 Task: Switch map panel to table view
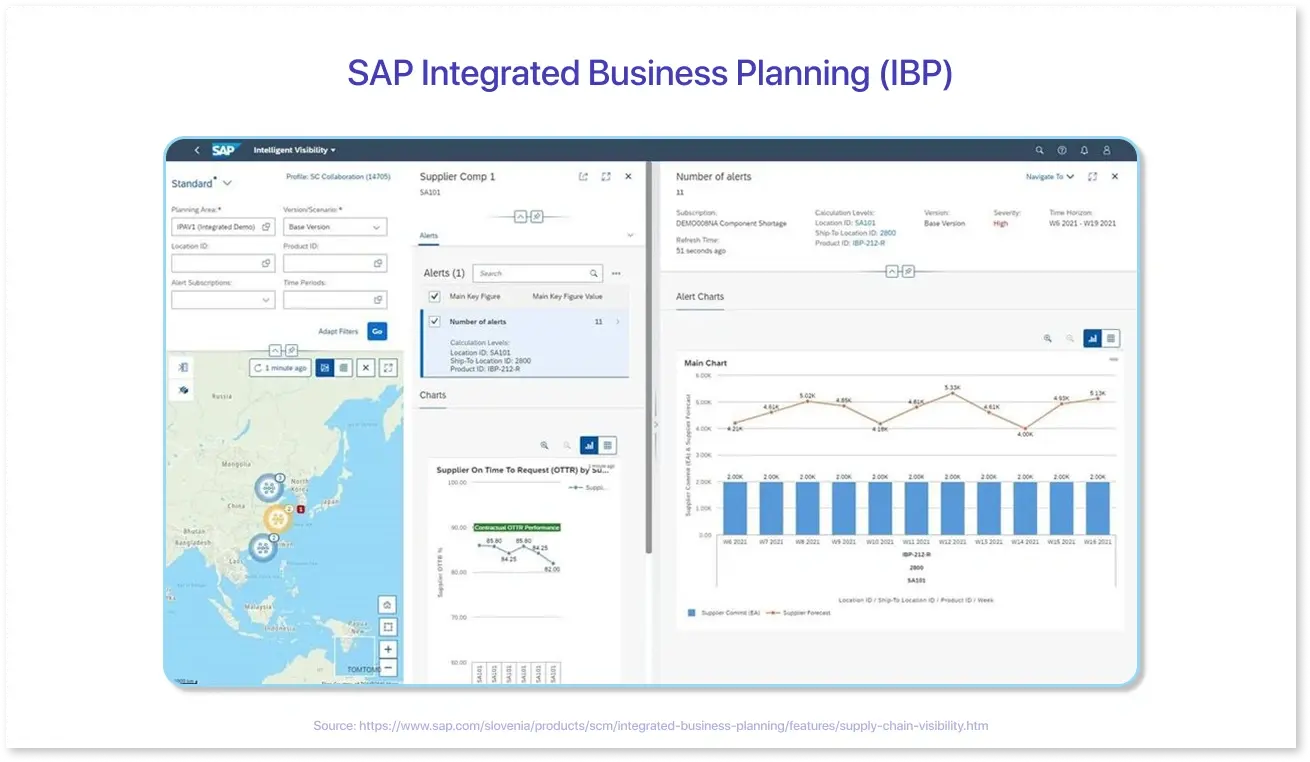coord(344,368)
